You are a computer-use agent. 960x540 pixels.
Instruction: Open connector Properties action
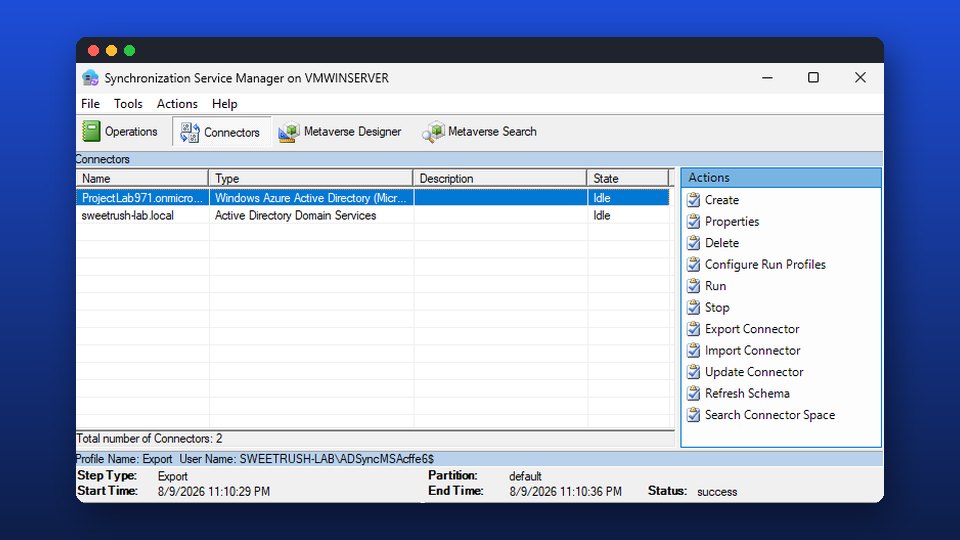point(732,221)
